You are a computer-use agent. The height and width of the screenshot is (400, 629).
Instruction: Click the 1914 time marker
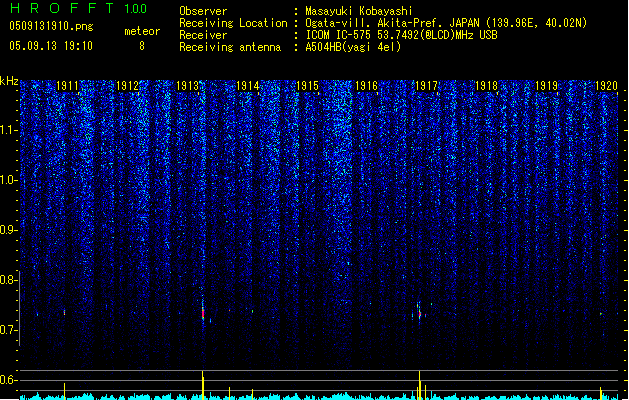pyautogui.click(x=247, y=86)
